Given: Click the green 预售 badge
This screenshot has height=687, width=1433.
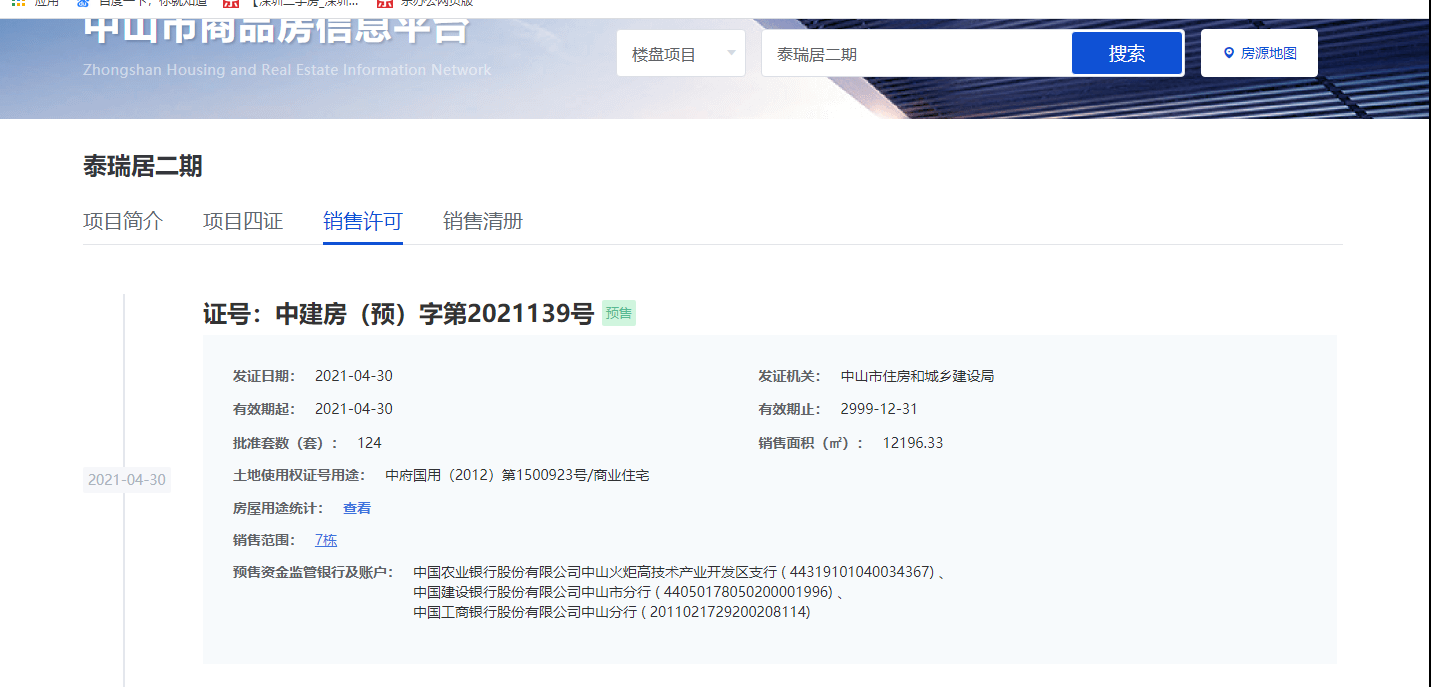Looking at the screenshot, I should (x=619, y=314).
